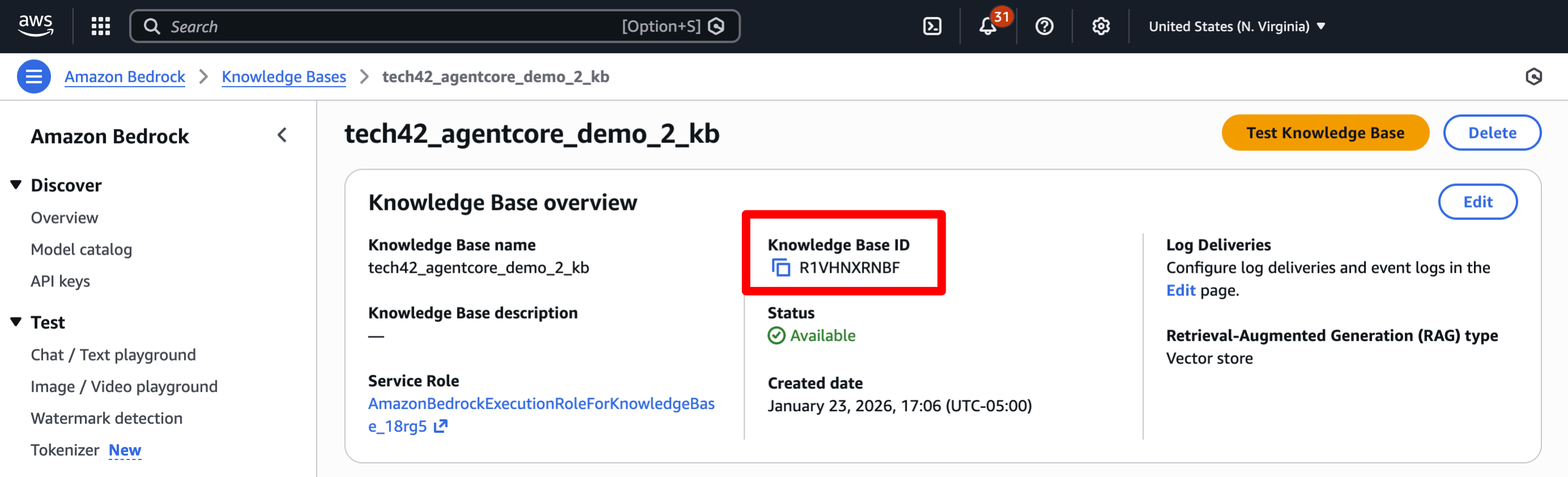Click the New badge beside Tokenizer
The height and width of the screenshot is (477, 1568).
coord(125,450)
